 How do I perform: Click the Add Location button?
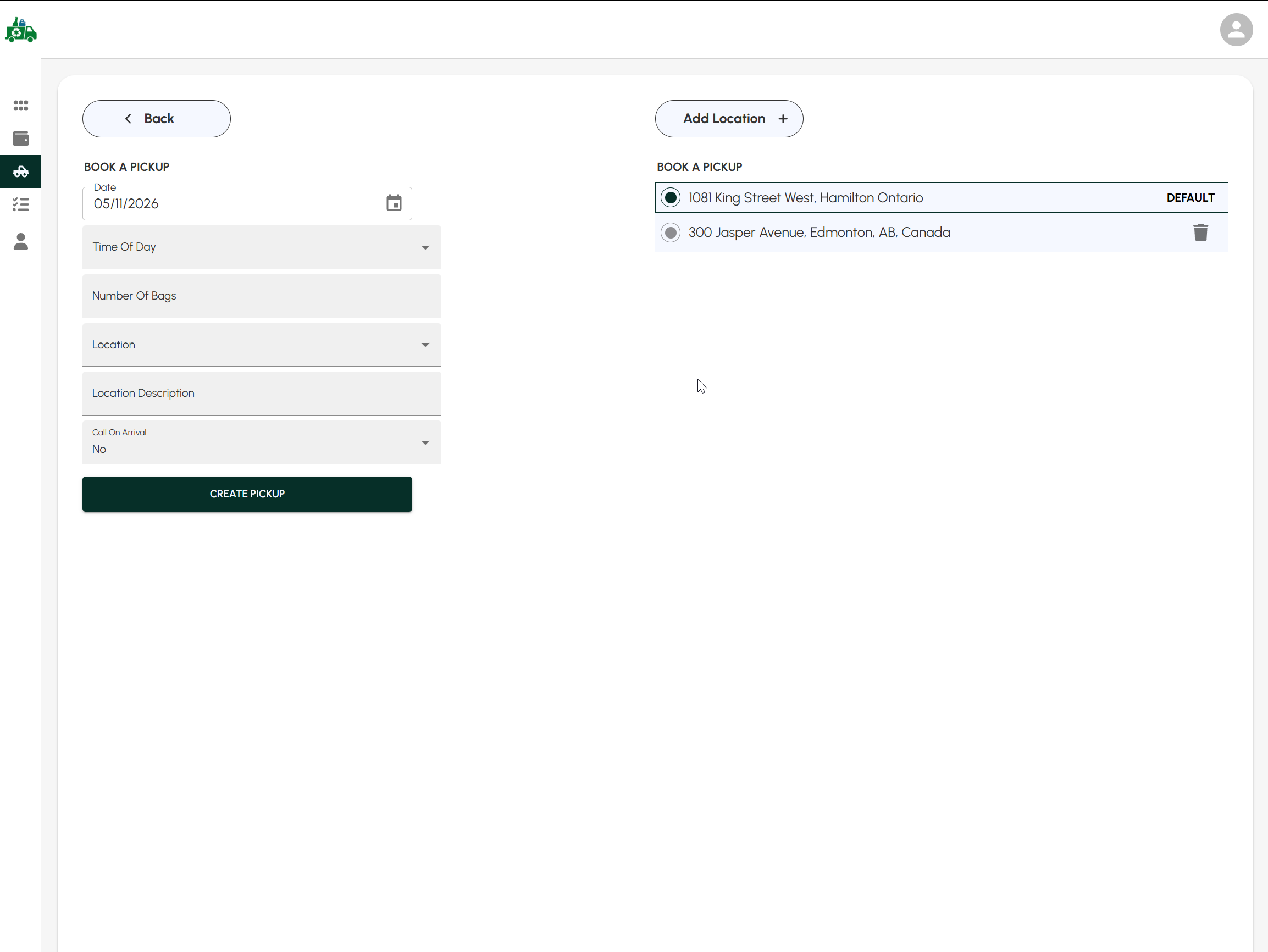coord(729,119)
